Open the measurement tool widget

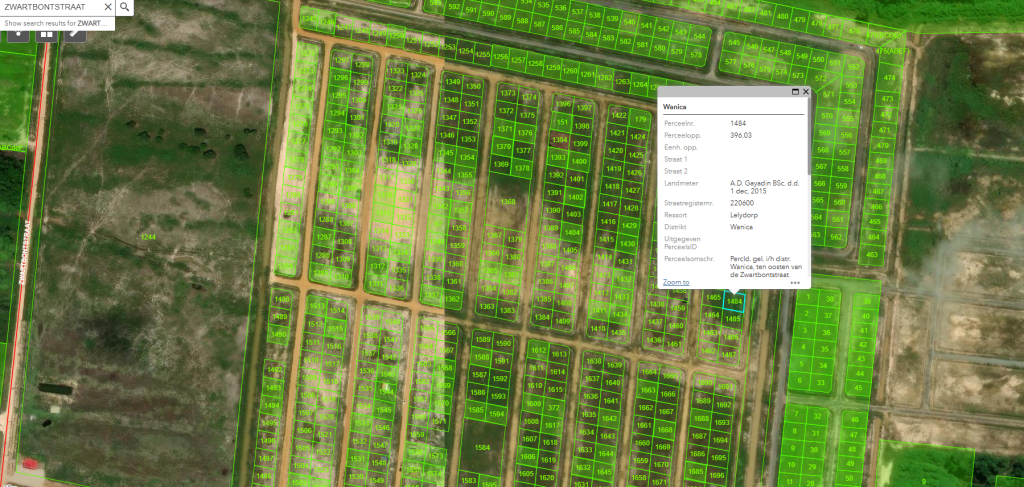pos(76,32)
